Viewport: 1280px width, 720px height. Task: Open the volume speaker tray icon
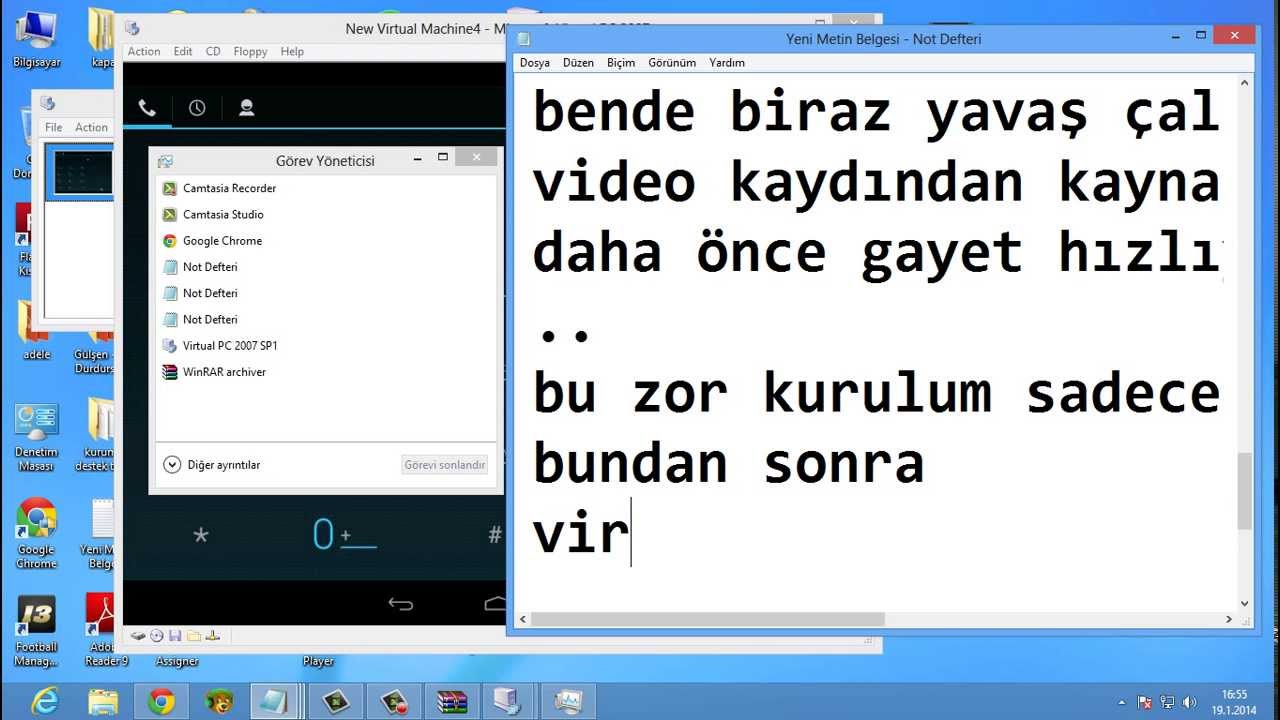(1191, 702)
